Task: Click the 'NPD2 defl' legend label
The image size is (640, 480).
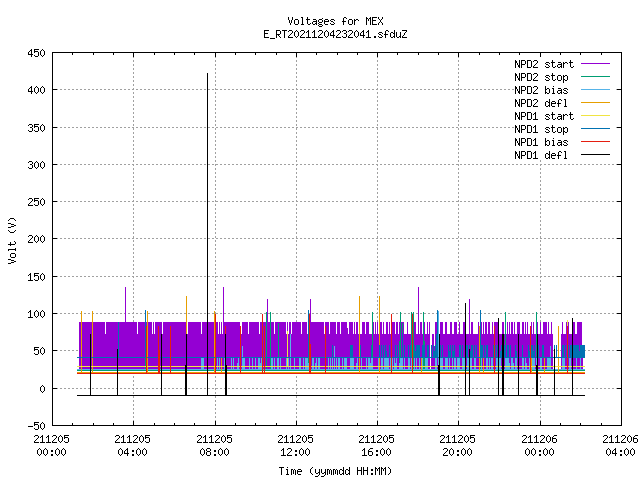Action: (x=541, y=103)
